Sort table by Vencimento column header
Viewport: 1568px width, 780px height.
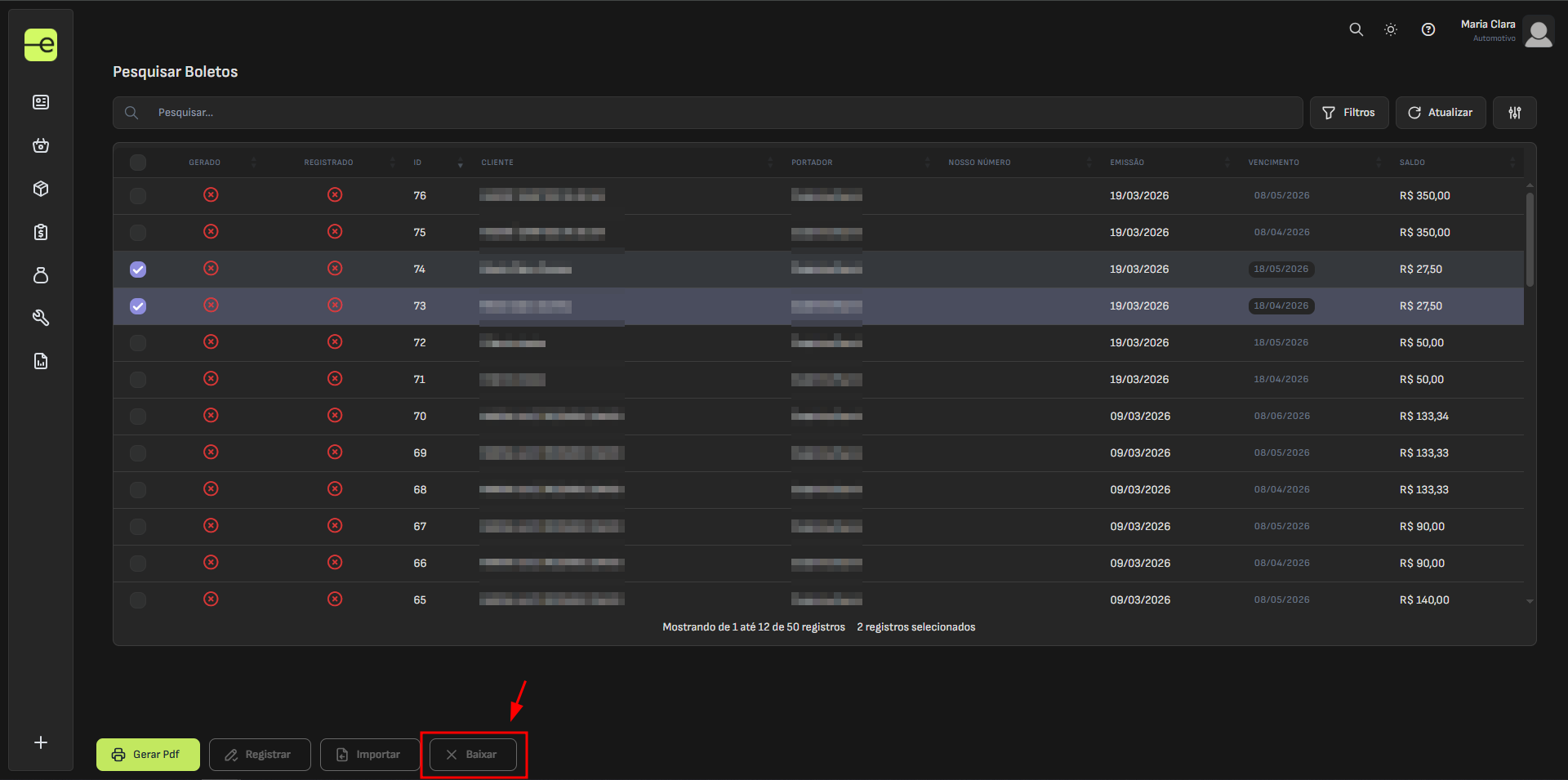1273,163
